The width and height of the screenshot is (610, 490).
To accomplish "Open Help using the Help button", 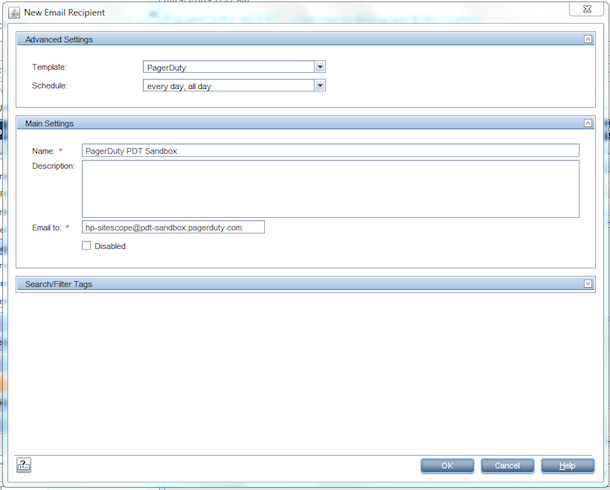I will 567,465.
